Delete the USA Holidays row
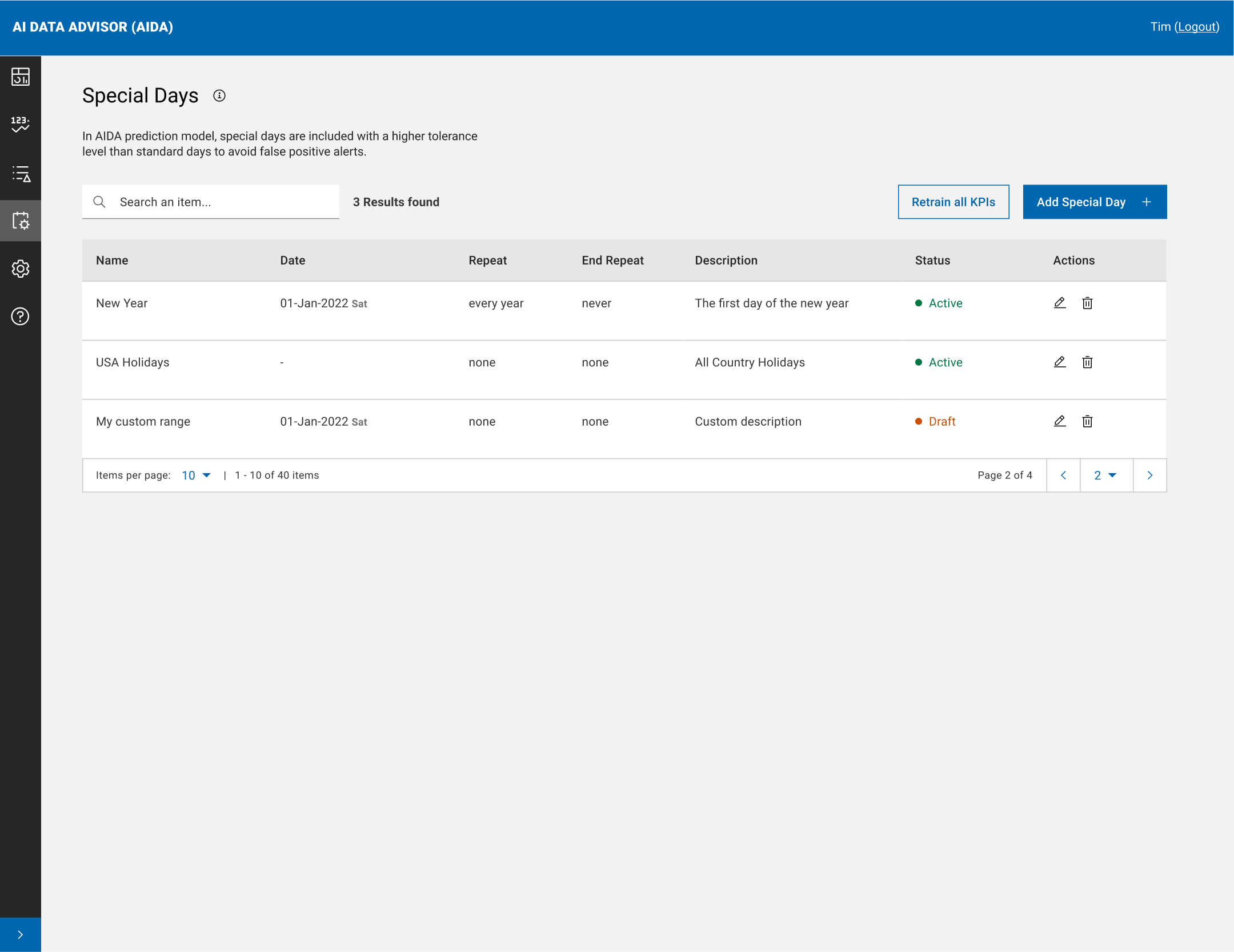The width and height of the screenshot is (1234, 952). [1087, 362]
